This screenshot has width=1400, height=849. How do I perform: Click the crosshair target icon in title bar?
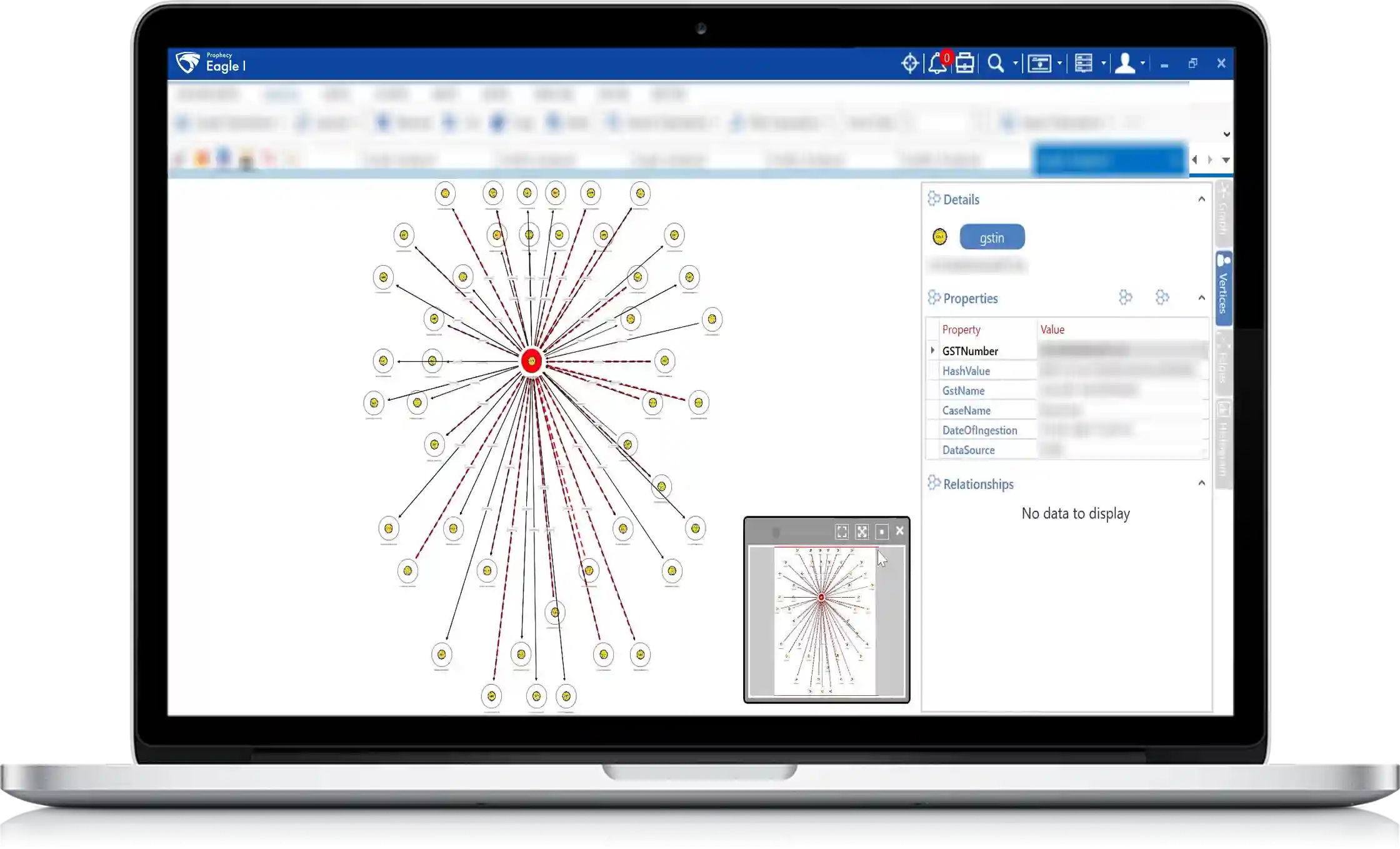(x=909, y=64)
